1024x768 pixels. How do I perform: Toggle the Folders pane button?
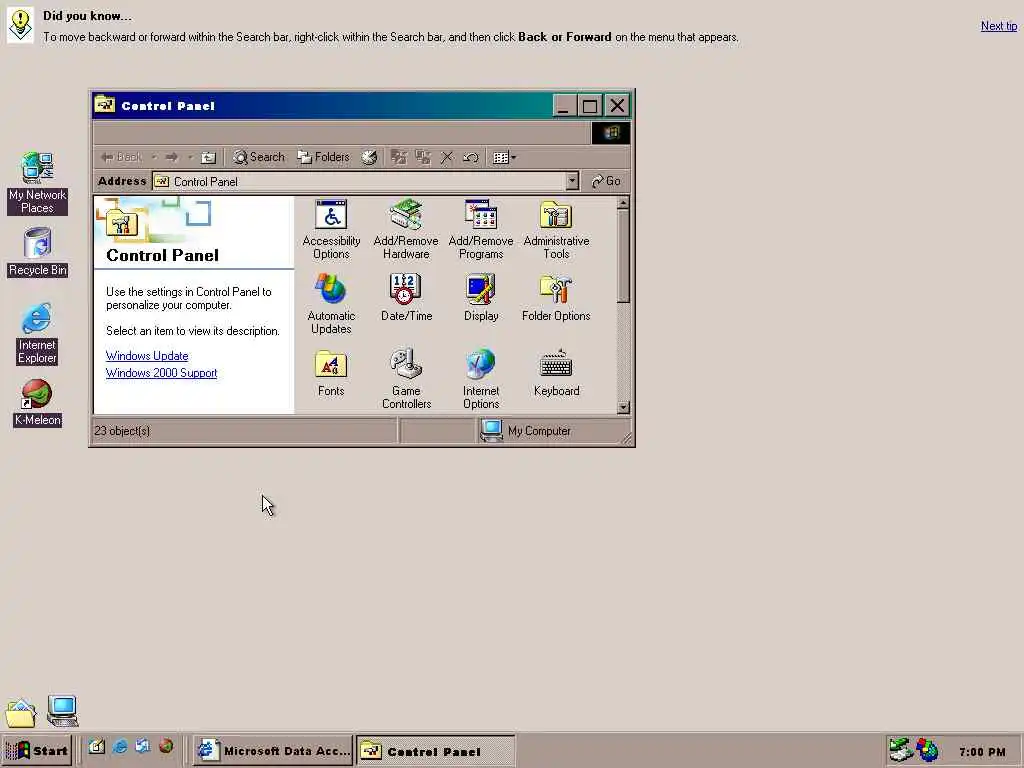point(323,157)
